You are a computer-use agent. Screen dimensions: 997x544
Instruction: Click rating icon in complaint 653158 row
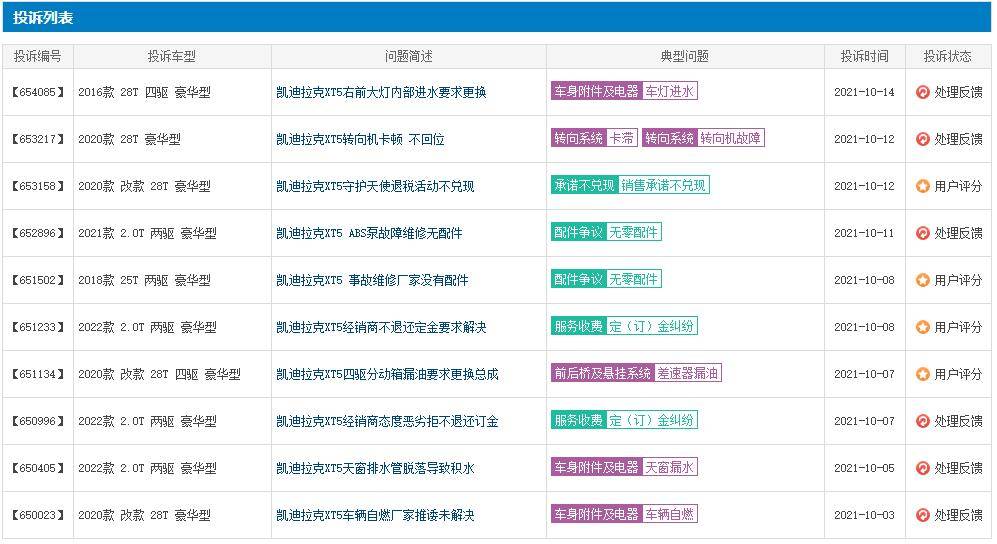pos(922,186)
